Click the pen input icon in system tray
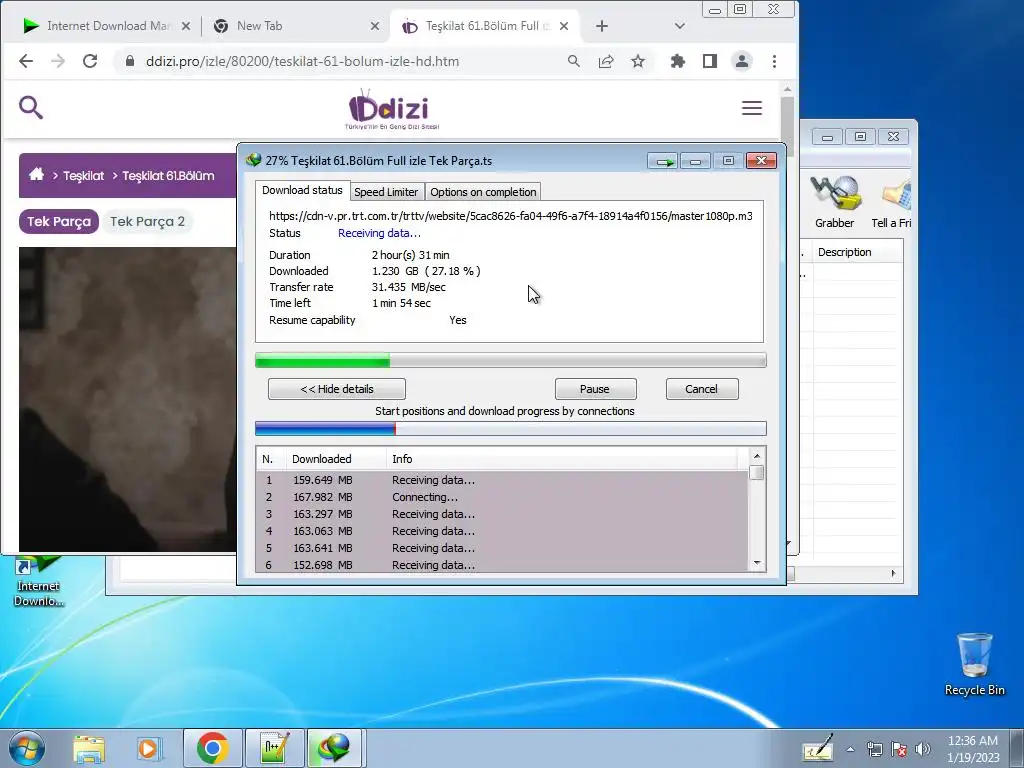Image resolution: width=1024 pixels, height=768 pixels. [x=818, y=749]
